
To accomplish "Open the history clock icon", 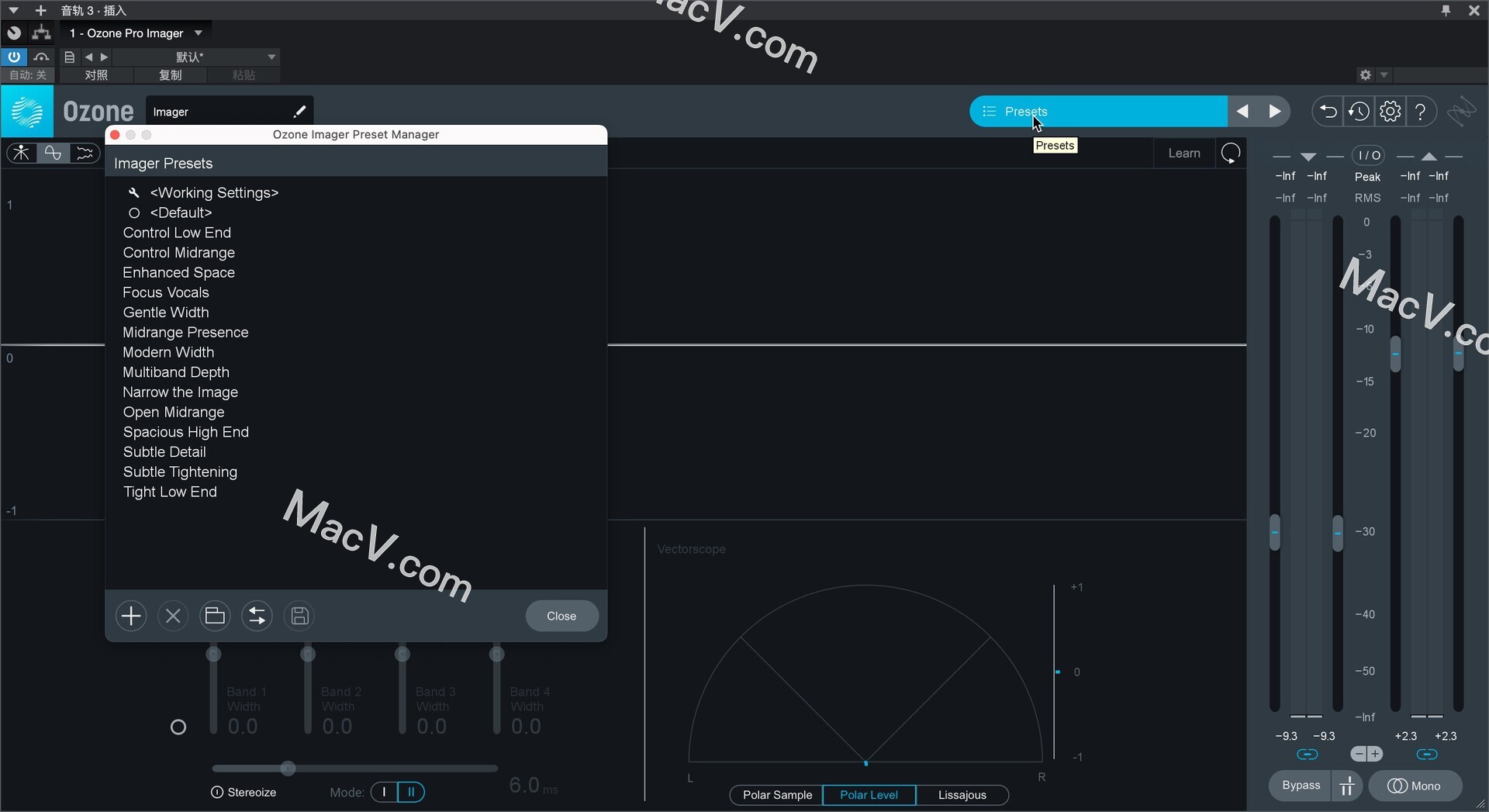I will tap(1359, 112).
